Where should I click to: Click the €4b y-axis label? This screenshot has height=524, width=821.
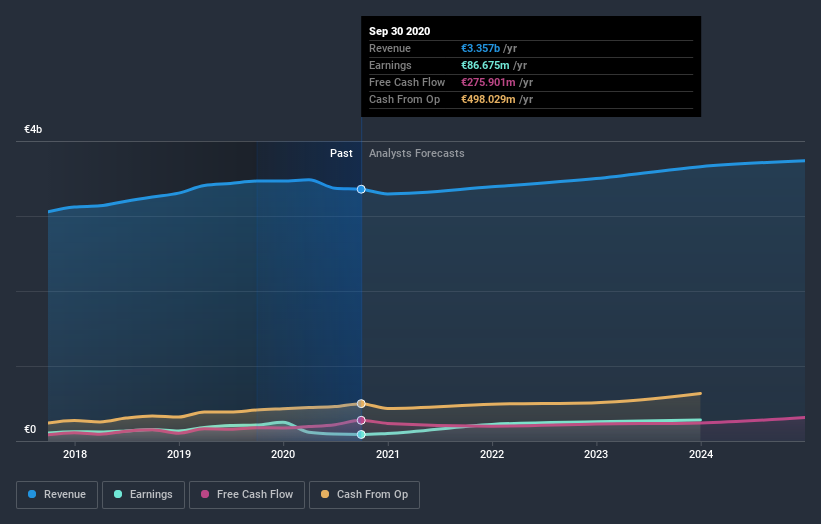(x=33, y=129)
